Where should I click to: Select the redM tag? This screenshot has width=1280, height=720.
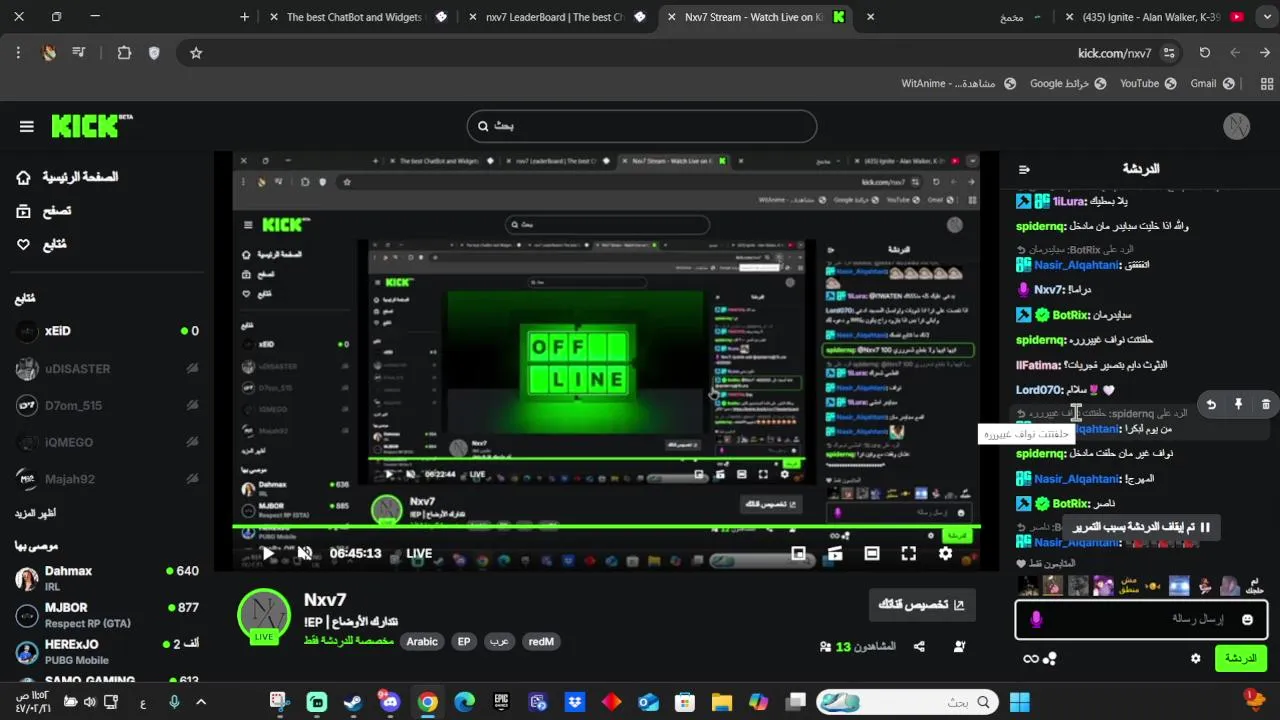coord(541,642)
